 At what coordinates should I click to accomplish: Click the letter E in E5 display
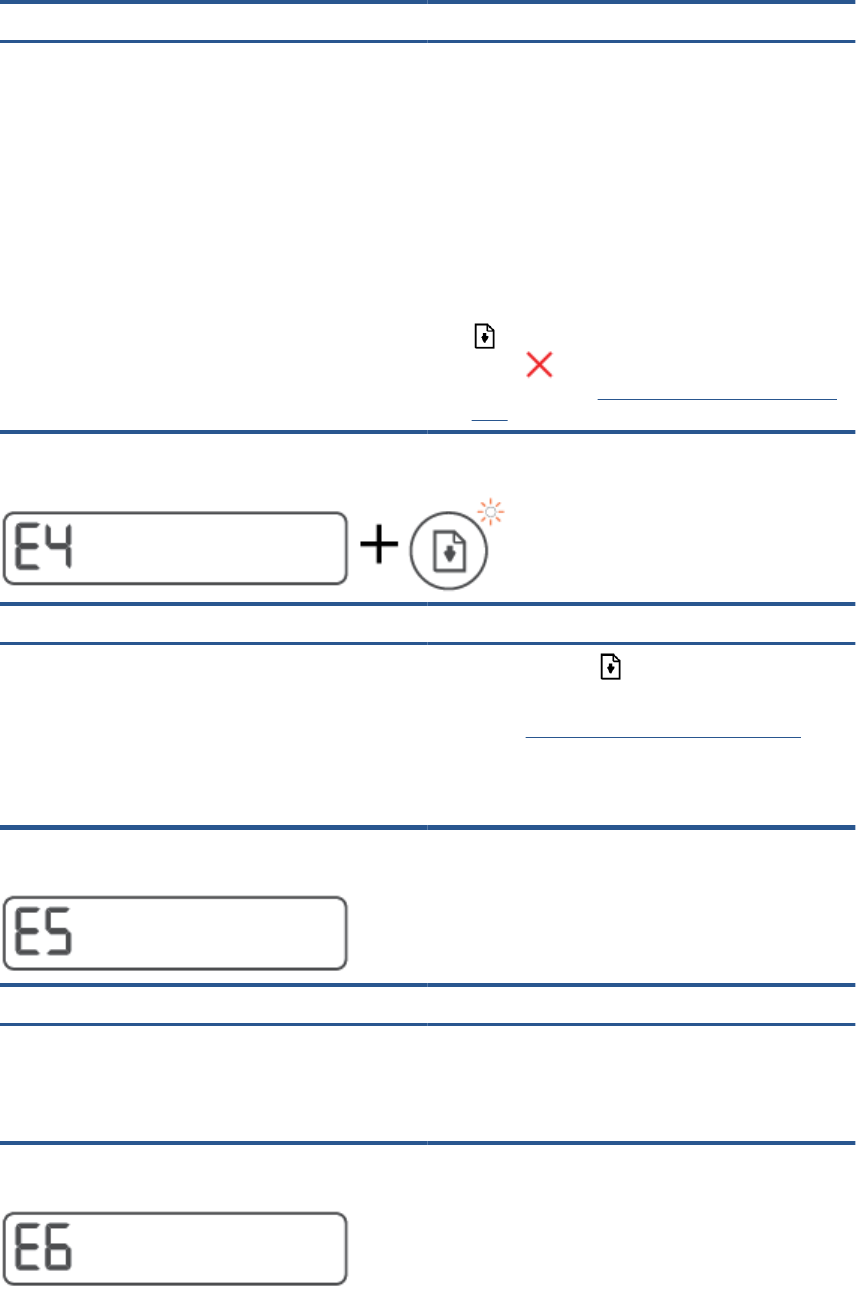click(x=29, y=932)
